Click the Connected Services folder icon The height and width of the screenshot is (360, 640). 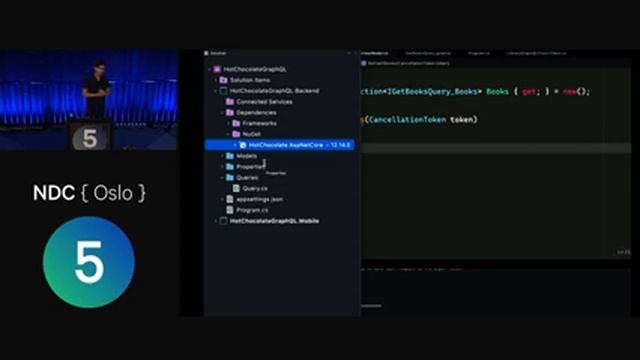pyautogui.click(x=230, y=102)
